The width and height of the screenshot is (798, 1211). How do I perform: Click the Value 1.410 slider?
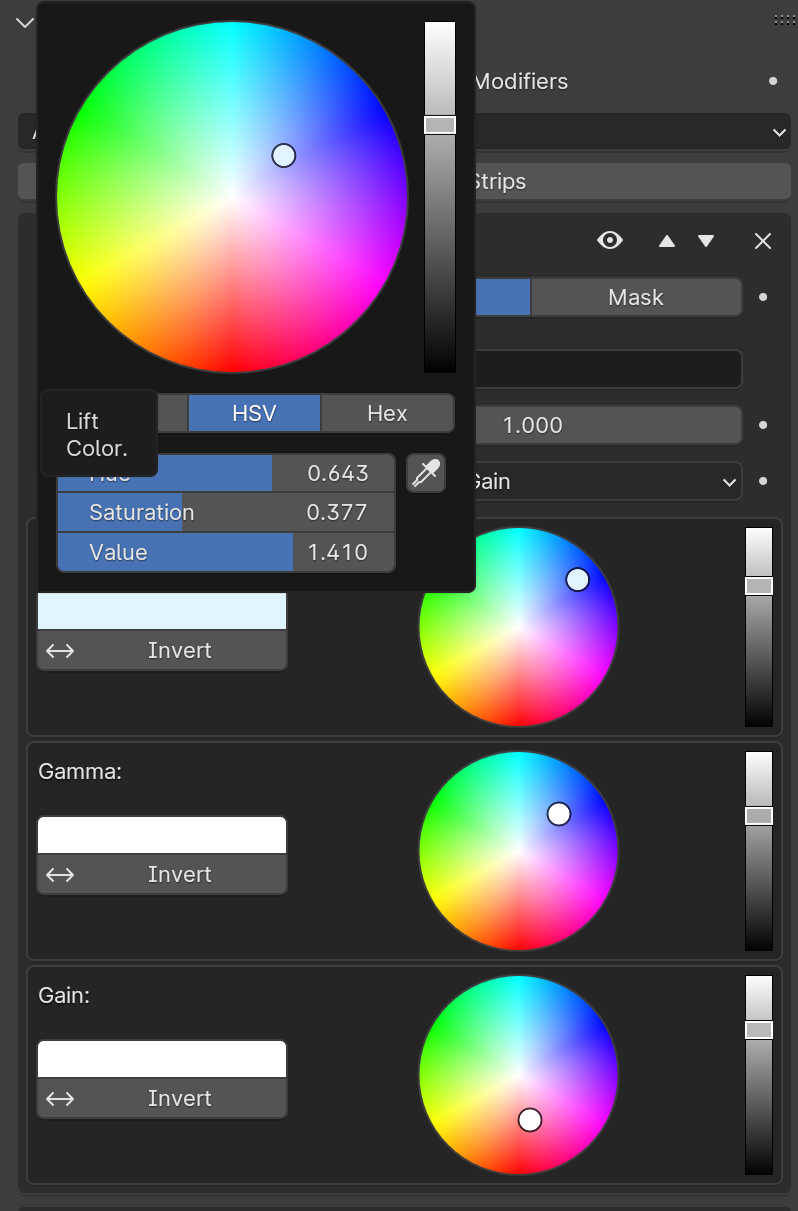(226, 552)
